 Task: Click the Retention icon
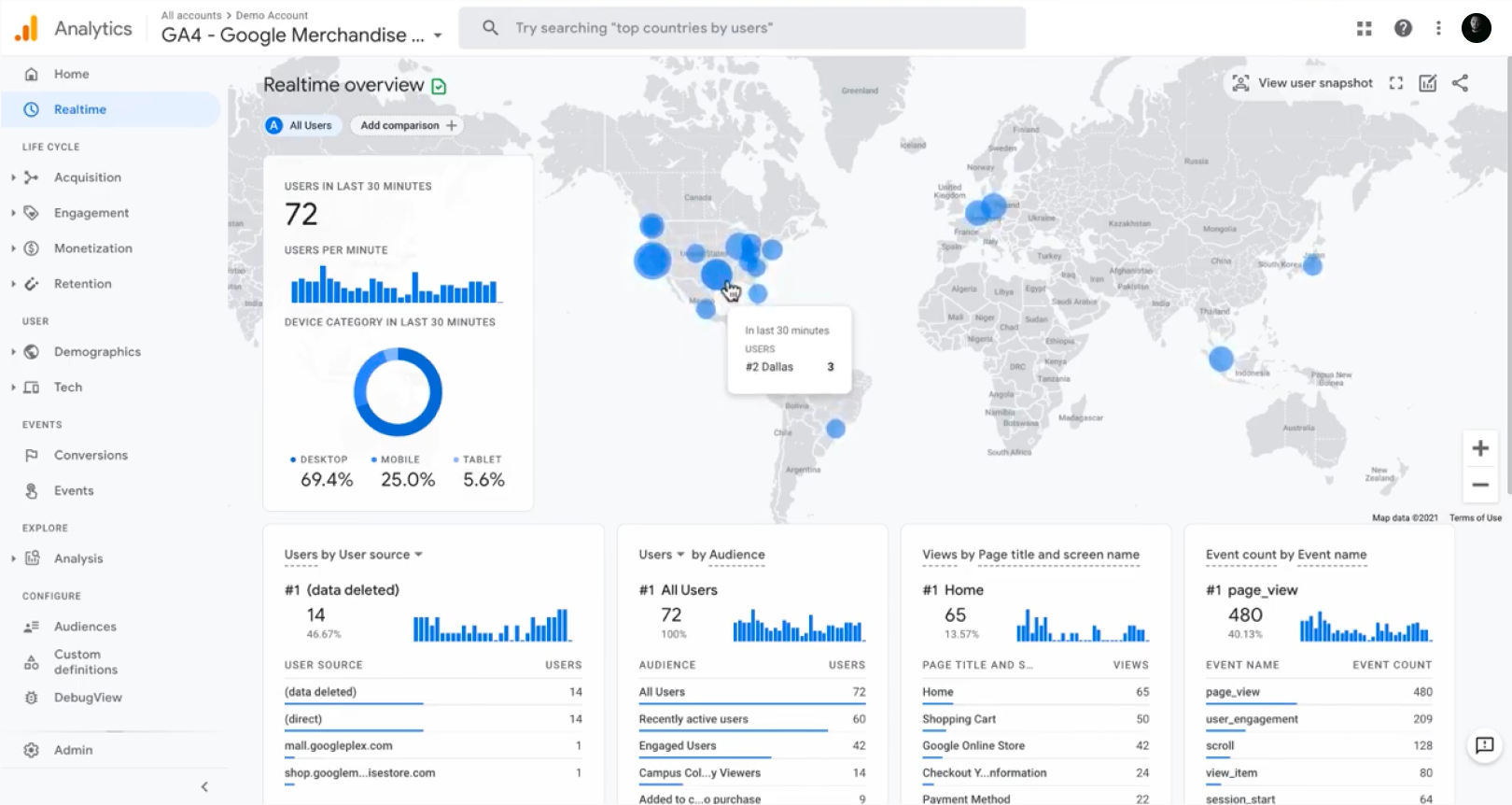click(31, 284)
